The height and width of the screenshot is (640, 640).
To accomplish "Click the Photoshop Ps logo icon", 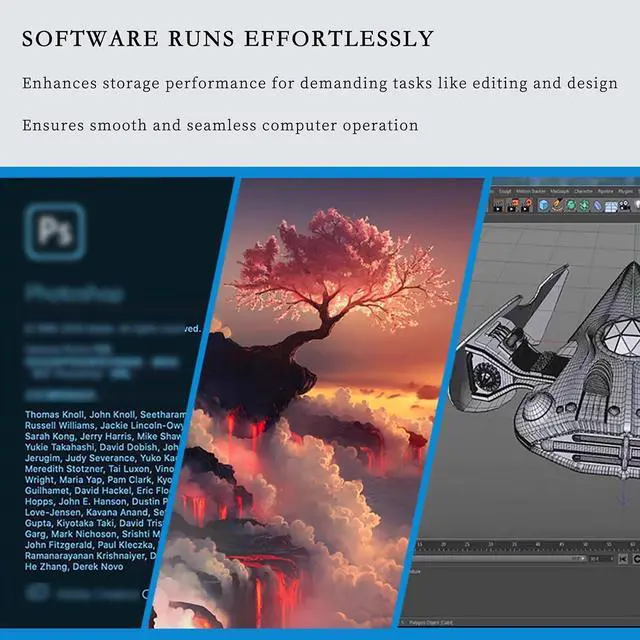I will (x=55, y=231).
